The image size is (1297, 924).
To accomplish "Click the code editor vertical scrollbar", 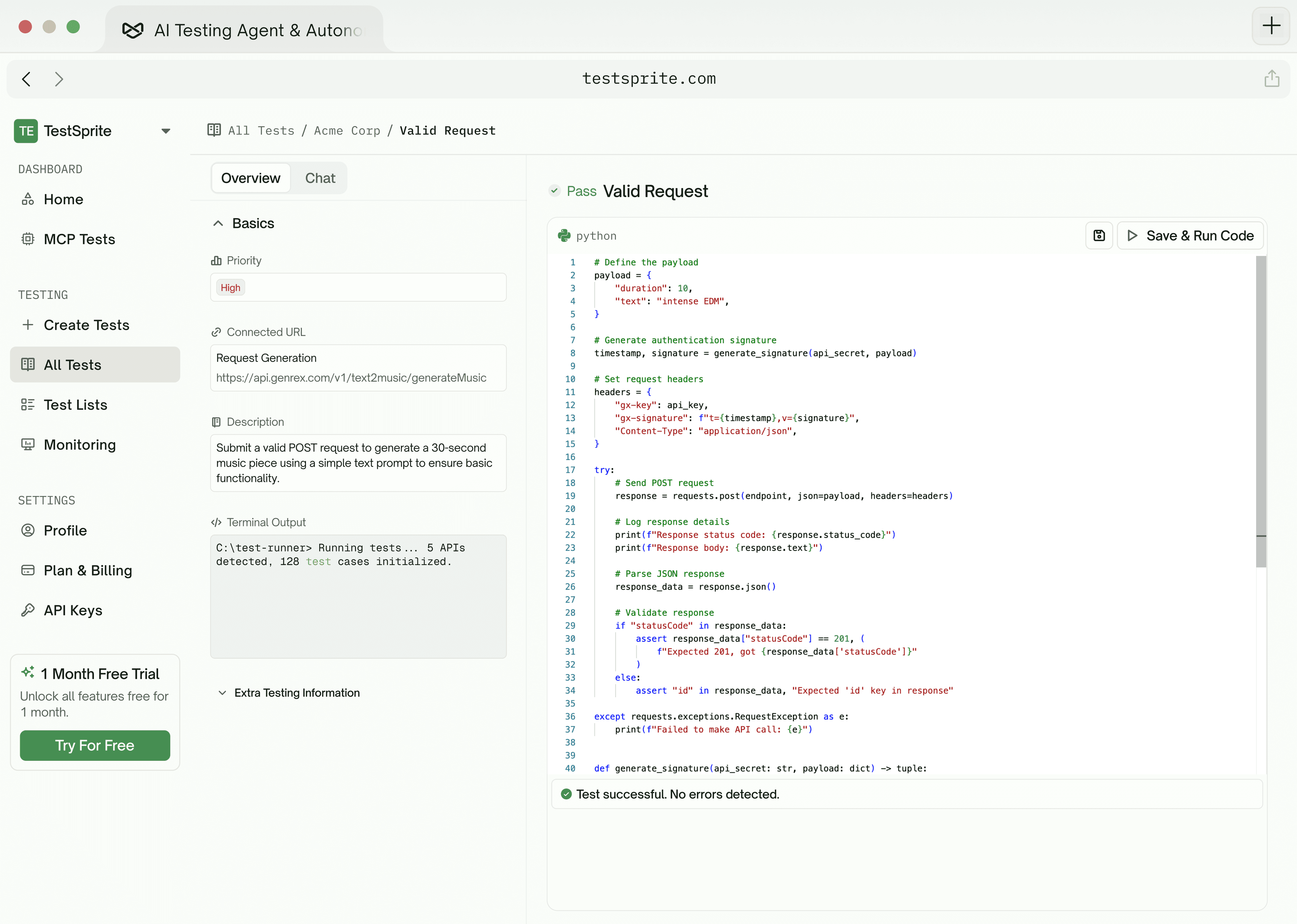I will click(x=1261, y=411).
